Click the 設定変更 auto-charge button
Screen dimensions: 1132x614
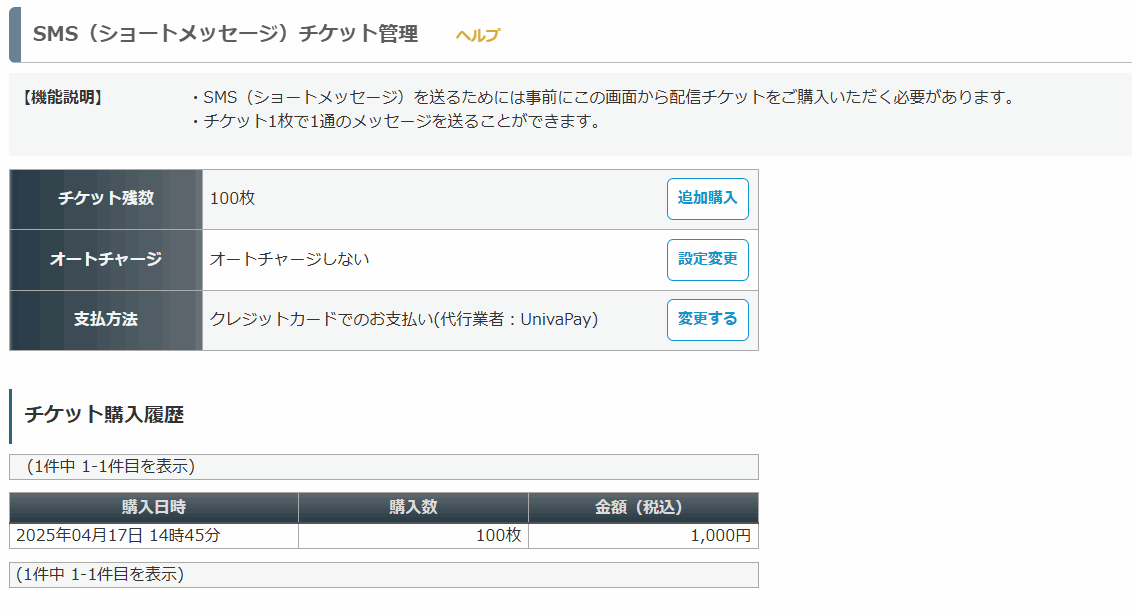click(708, 259)
